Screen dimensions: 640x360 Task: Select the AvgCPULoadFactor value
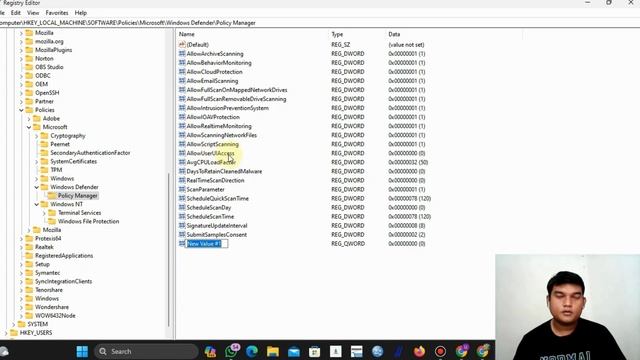[x=211, y=162]
